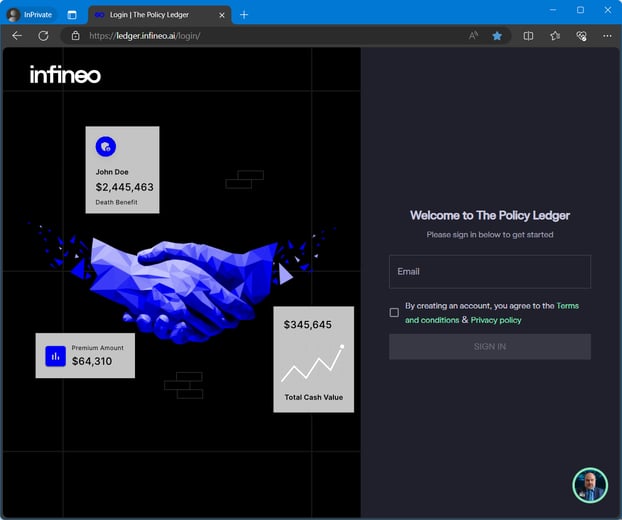622x520 pixels.
Task: Open Browser essentials heart icon
Action: tap(581, 36)
